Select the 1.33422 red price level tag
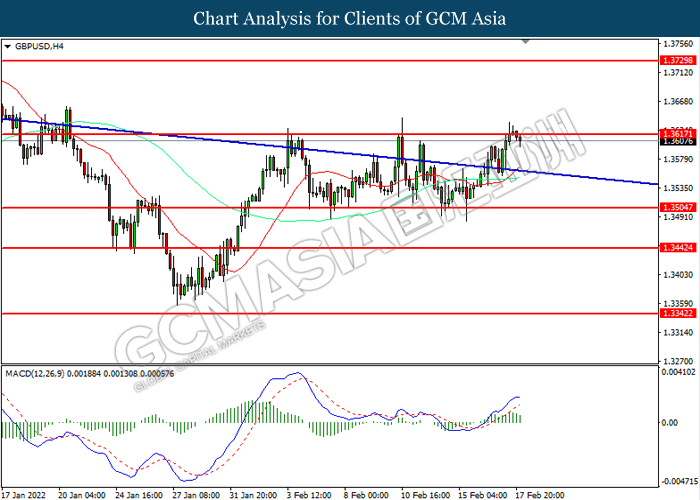 coord(677,313)
